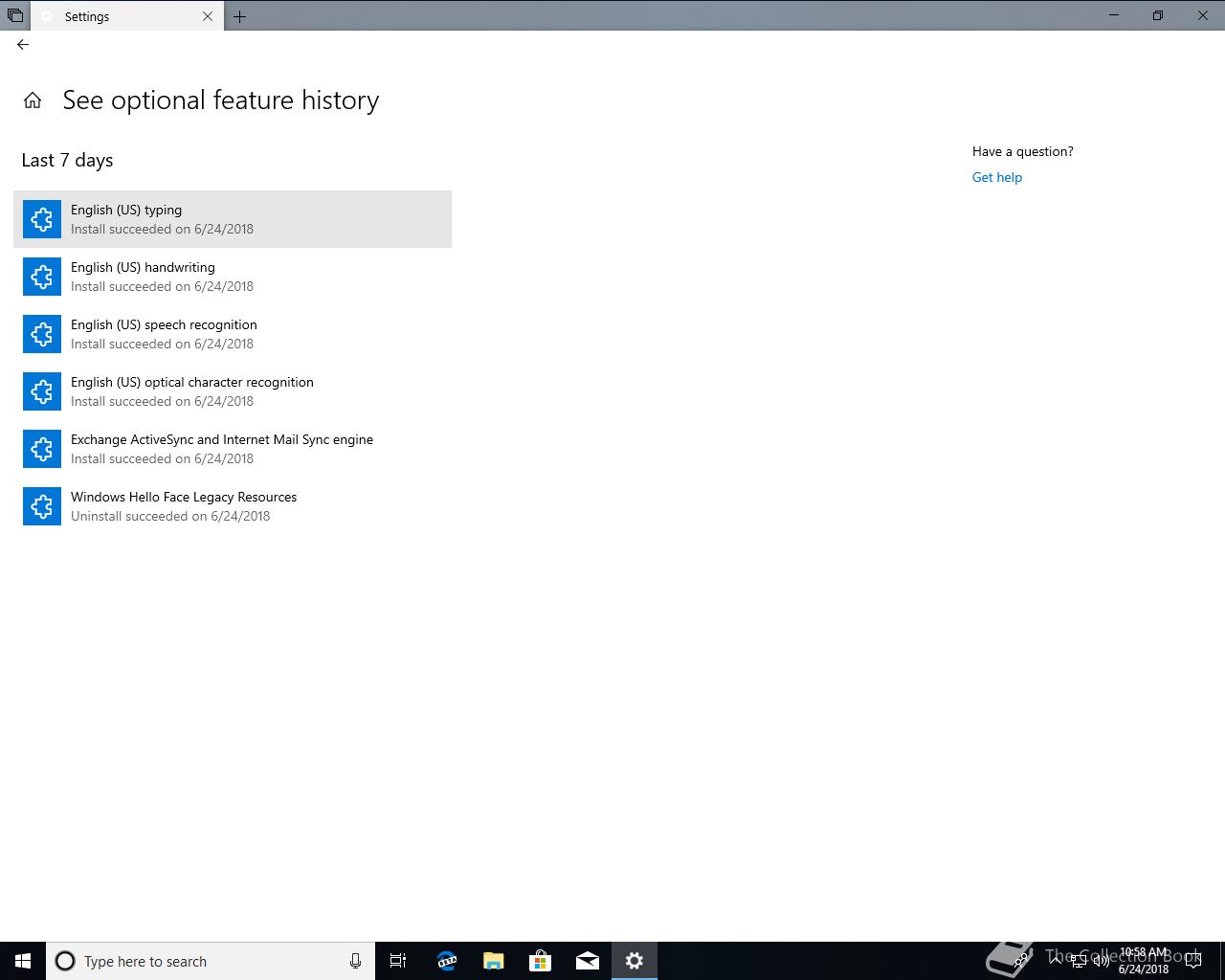
Task: Select English (US) speech recognition entry
Action: click(233, 334)
